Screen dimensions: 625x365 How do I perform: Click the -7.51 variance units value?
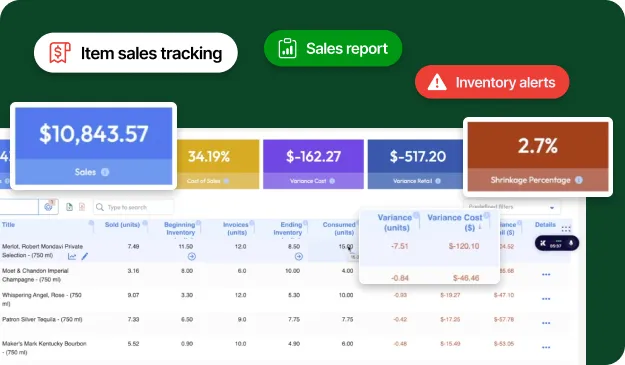pos(400,246)
